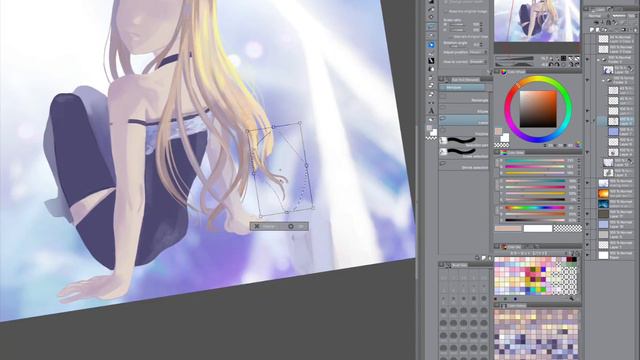Choose the Shrink selection sub tool
Image resolution: width=640 pixels, height=360 pixels.
464,165
